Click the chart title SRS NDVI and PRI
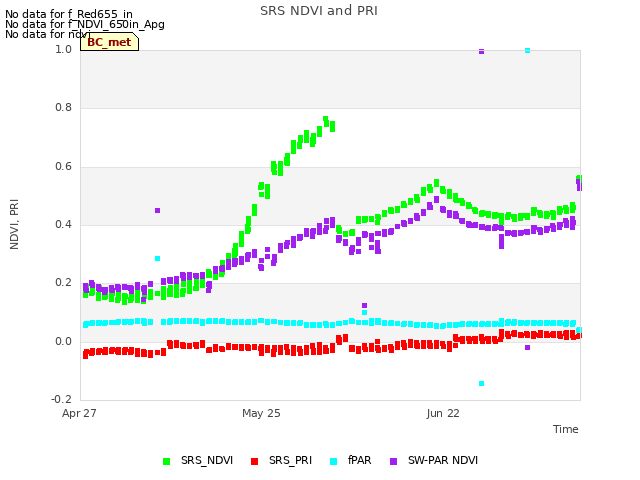Screen dimensions: 640x480 (x=319, y=11)
